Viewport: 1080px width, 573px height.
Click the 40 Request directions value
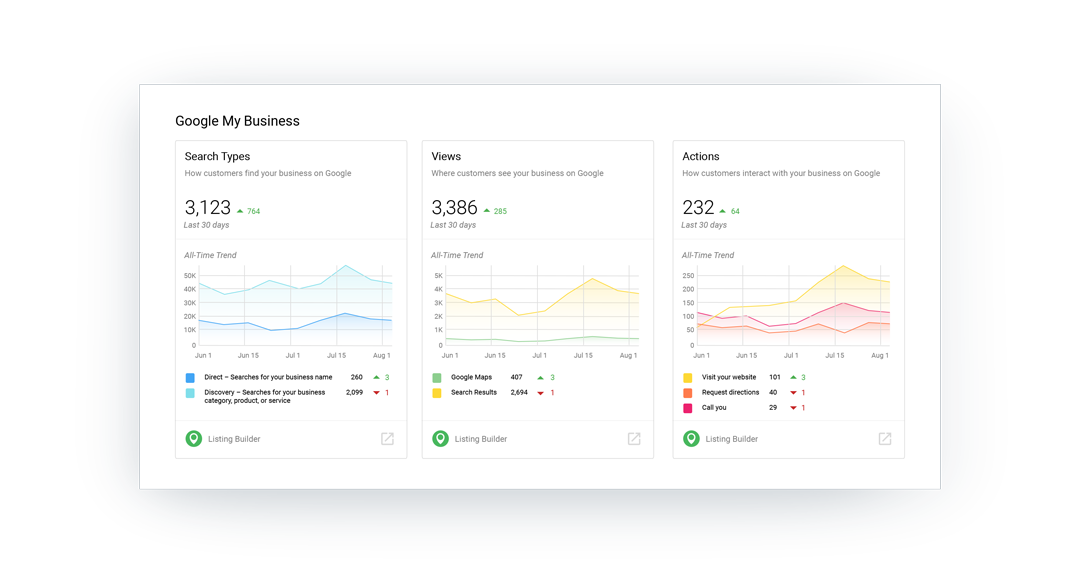click(x=773, y=393)
